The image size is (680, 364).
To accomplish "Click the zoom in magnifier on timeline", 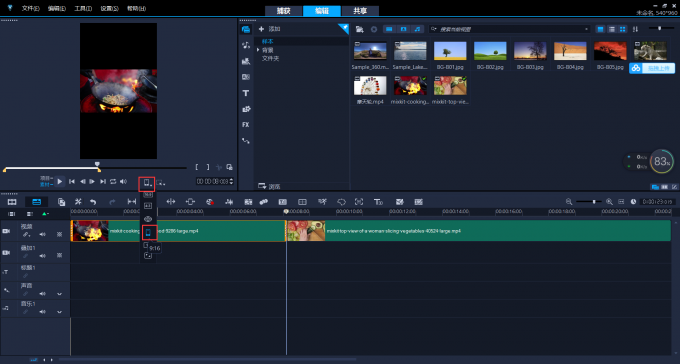I will 609,202.
